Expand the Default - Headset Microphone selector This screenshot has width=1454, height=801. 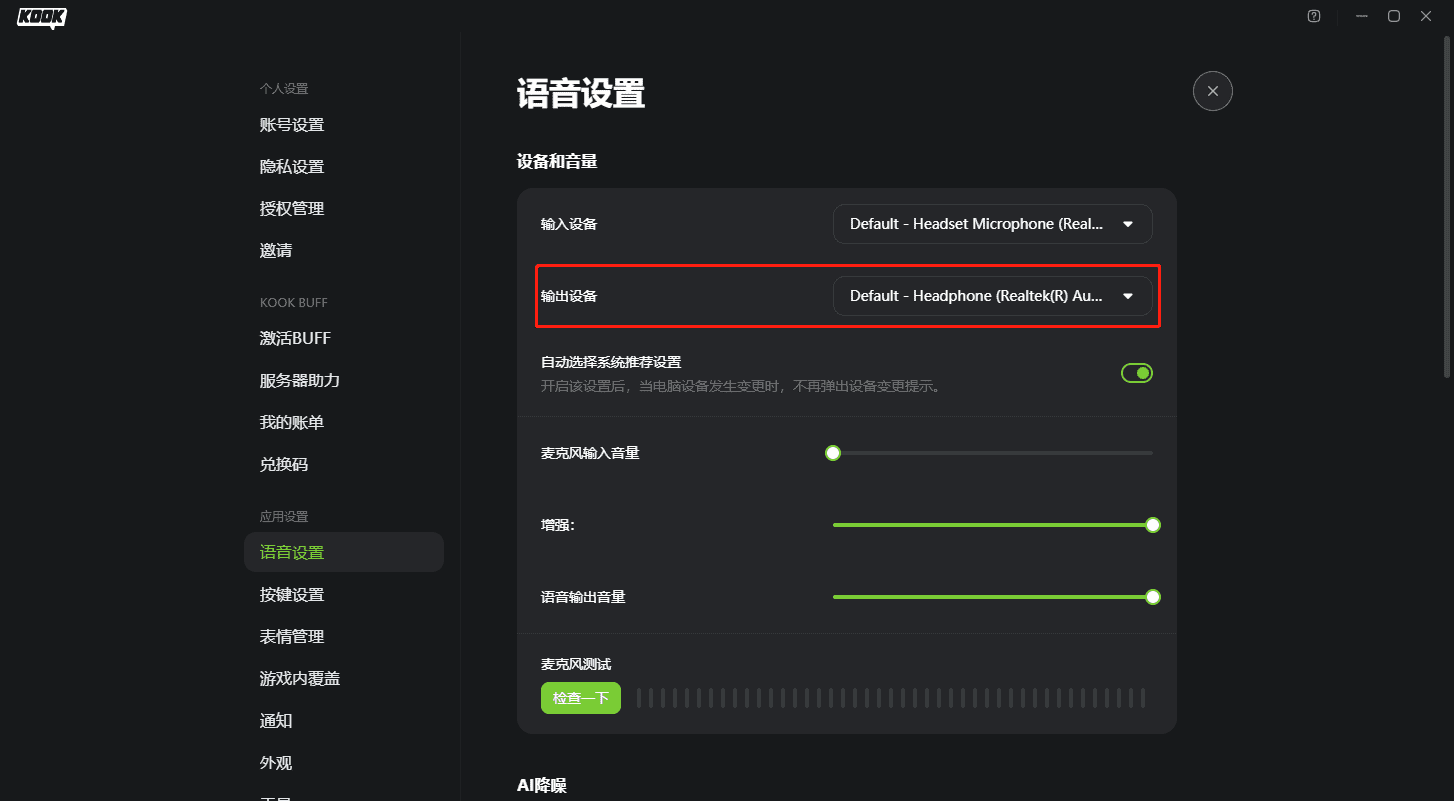(992, 223)
